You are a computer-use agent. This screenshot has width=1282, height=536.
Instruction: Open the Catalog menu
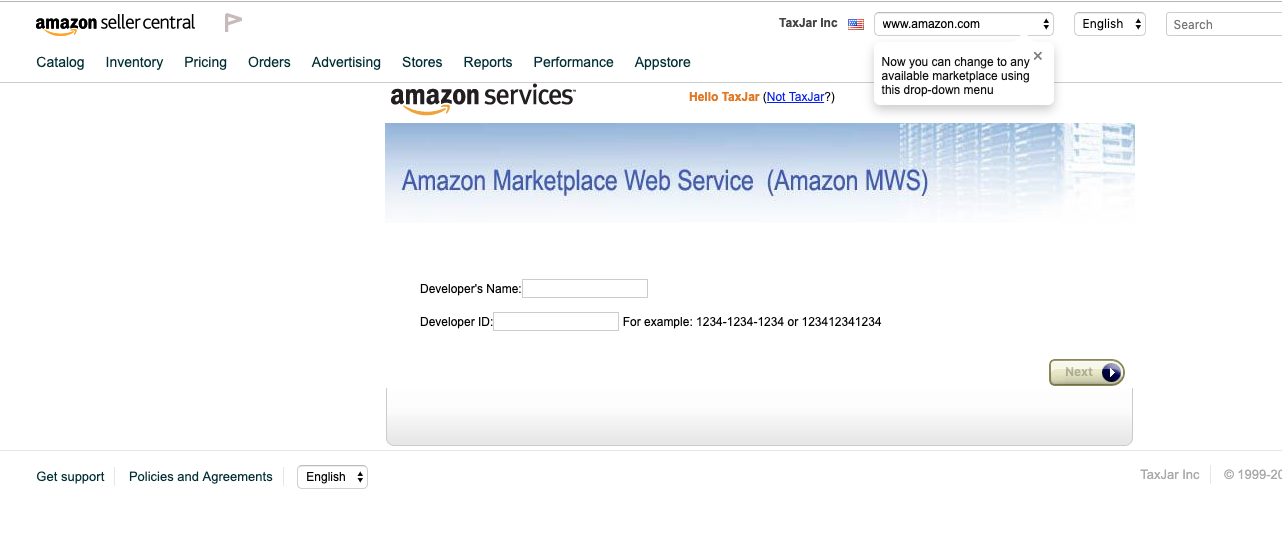coord(60,62)
